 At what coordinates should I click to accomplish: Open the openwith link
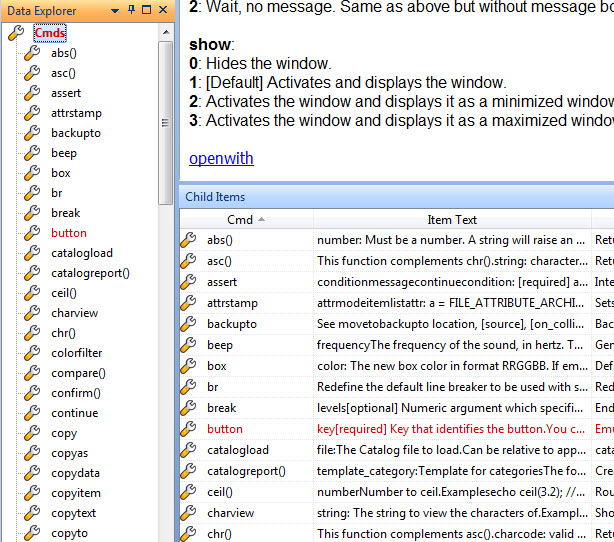221,158
